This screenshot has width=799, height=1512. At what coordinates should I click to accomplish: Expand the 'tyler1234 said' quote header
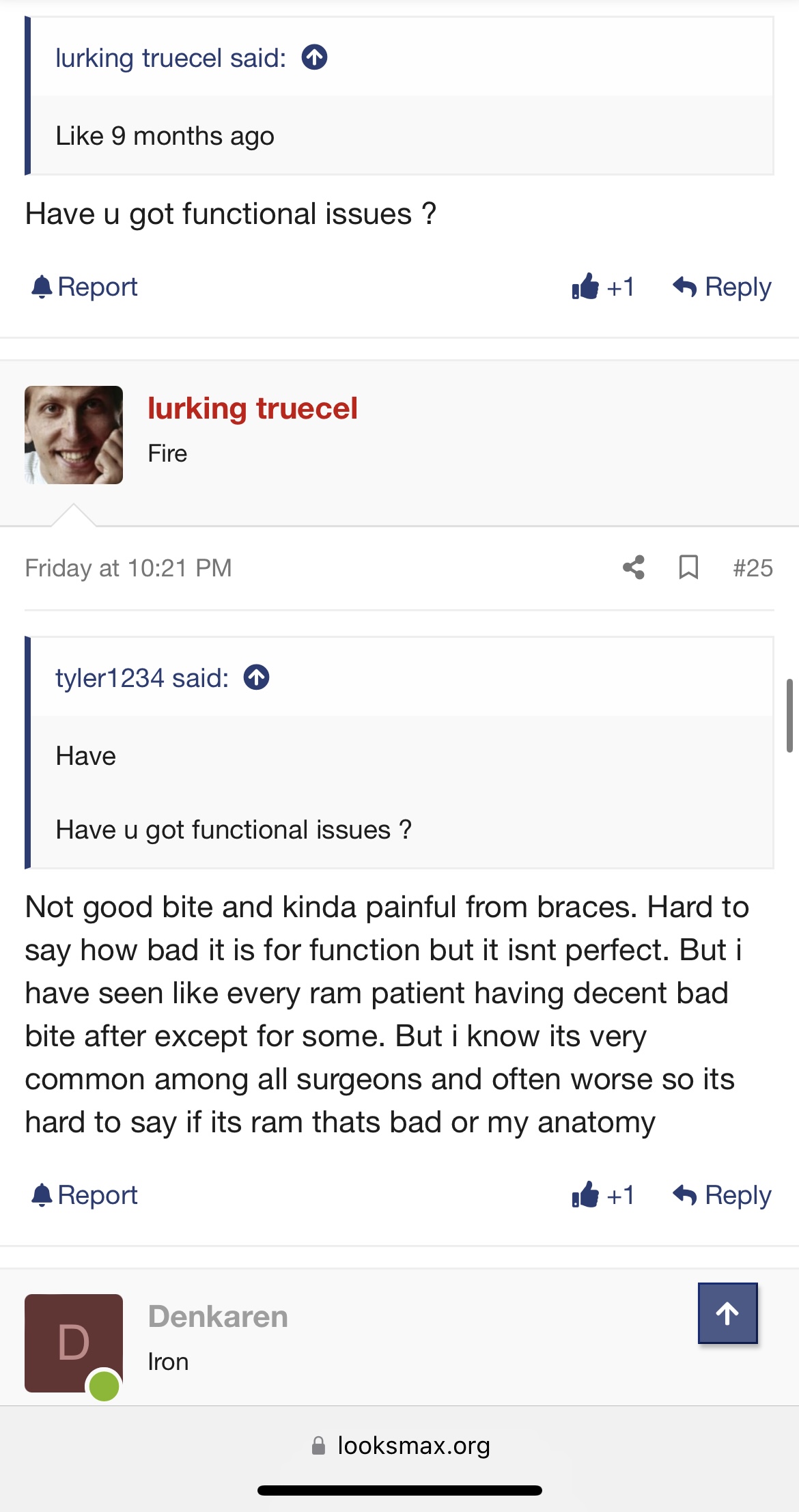pos(142,678)
